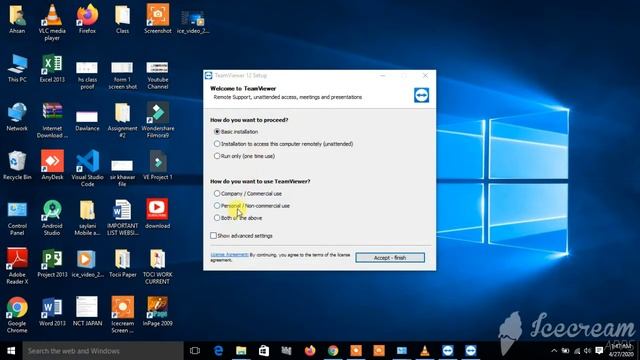Open Microsoft Edge from the taskbar

click(218, 351)
